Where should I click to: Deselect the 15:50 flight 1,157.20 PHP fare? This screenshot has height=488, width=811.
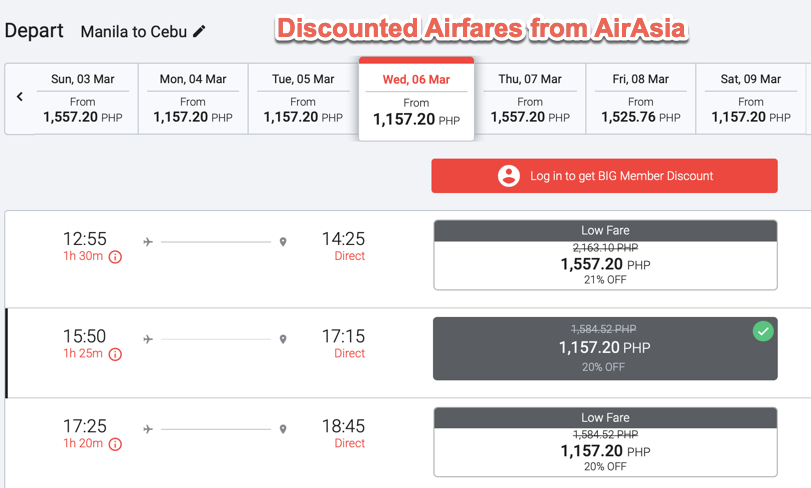[x=604, y=349]
